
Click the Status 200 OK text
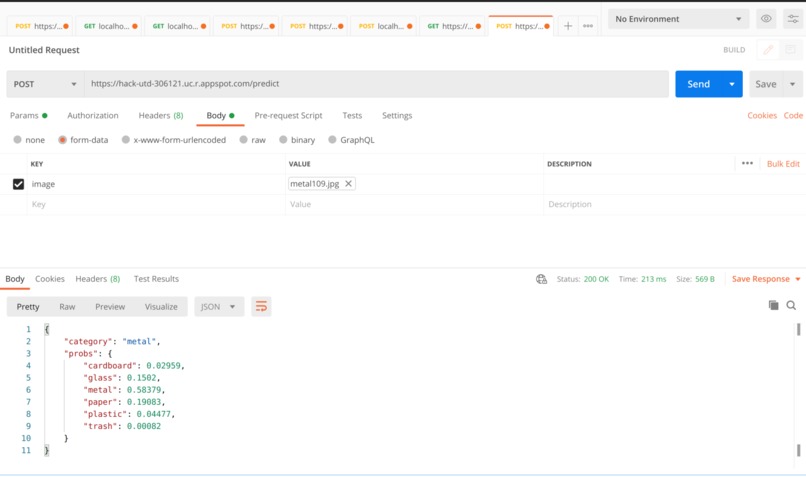coord(582,279)
